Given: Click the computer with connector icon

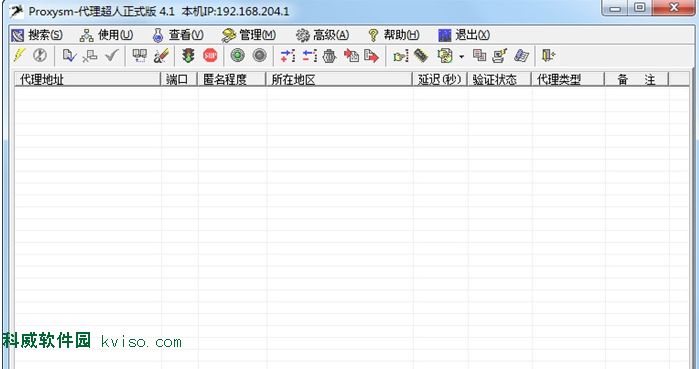Looking at the screenshot, I should (x=500, y=56).
